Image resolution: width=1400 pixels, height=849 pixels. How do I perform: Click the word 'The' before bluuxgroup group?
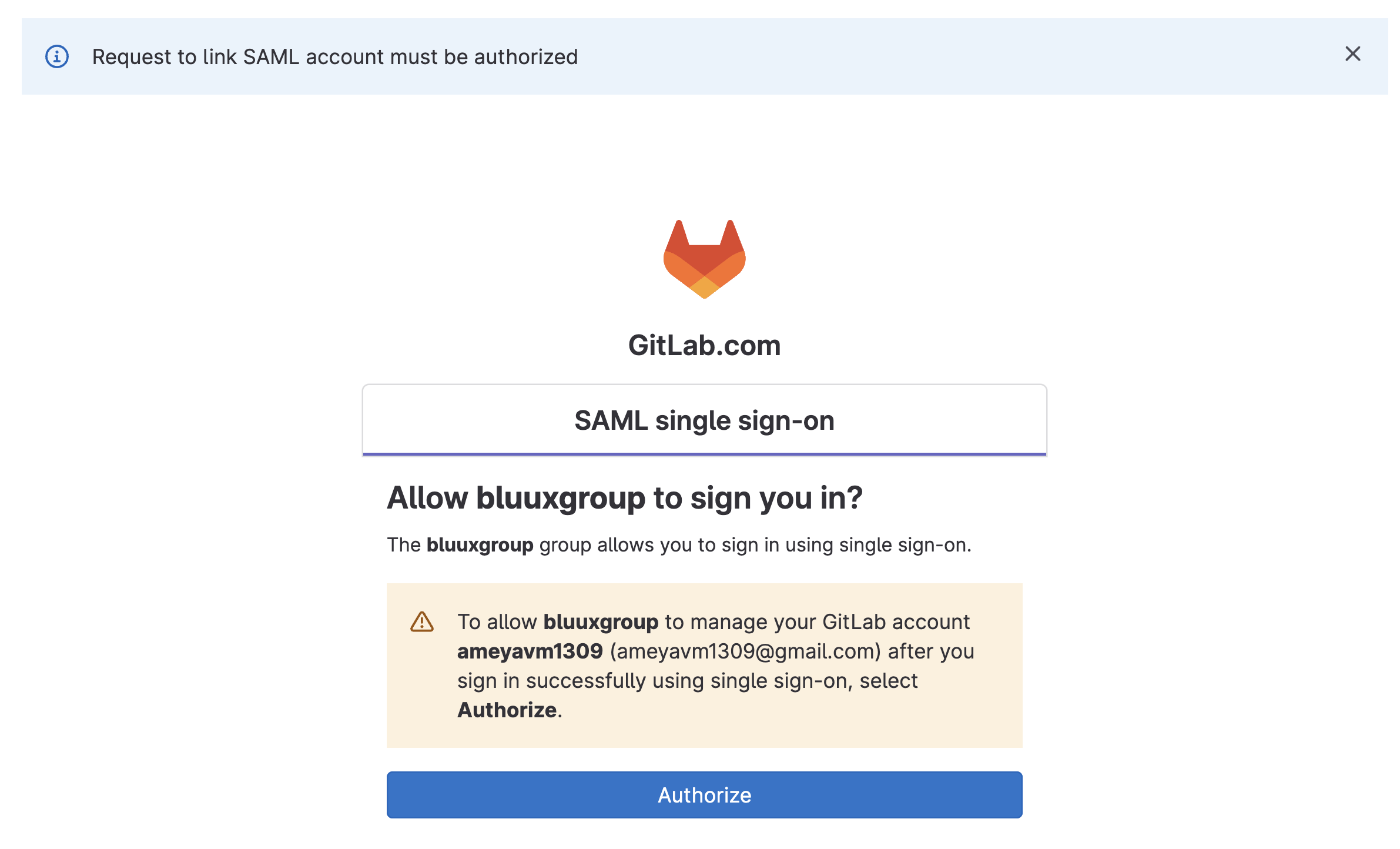404,545
